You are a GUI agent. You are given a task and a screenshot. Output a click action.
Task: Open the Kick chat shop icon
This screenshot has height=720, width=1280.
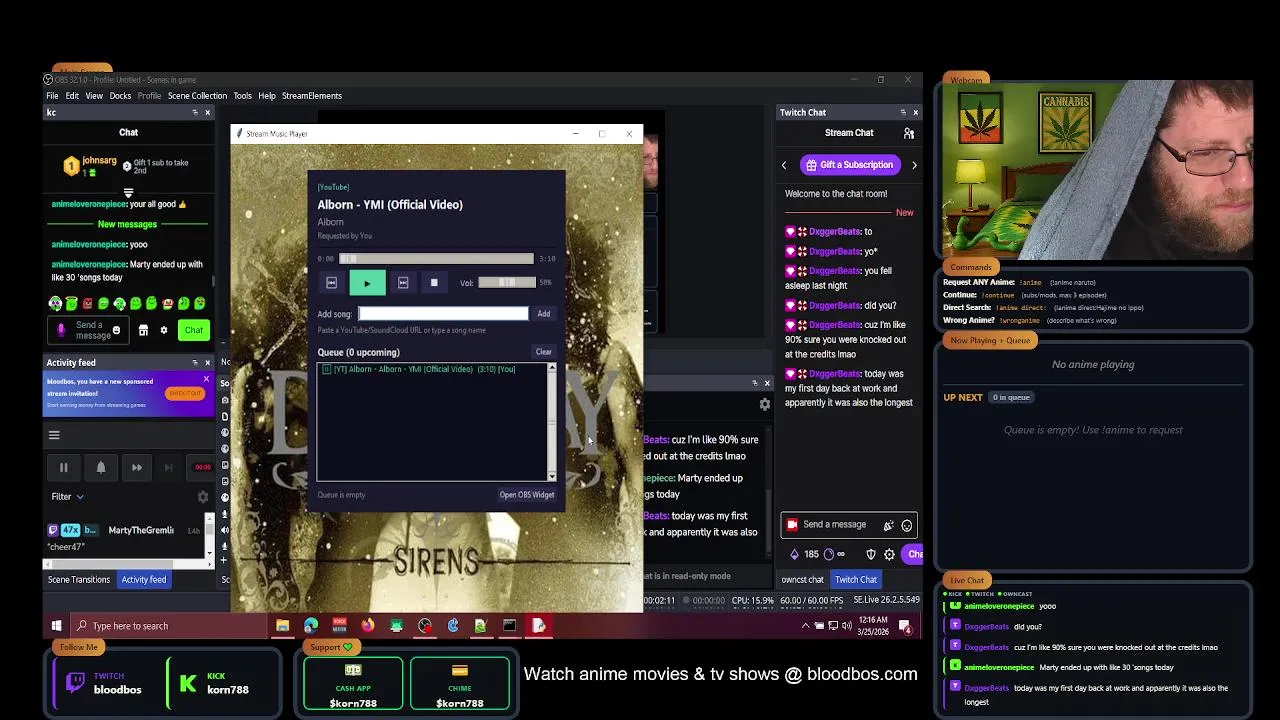click(143, 331)
